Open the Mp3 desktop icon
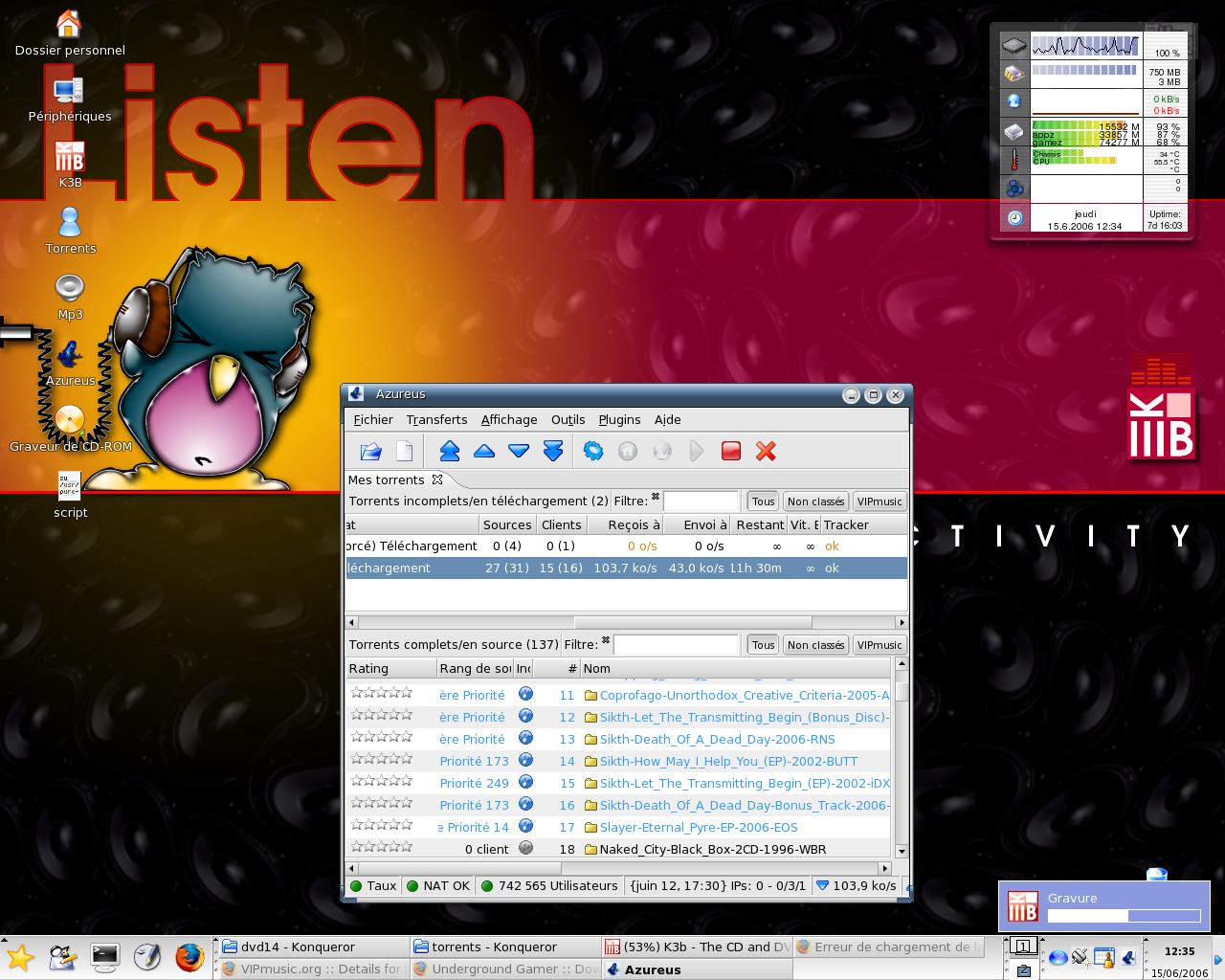Viewport: 1225px width, 980px height. click(70, 297)
